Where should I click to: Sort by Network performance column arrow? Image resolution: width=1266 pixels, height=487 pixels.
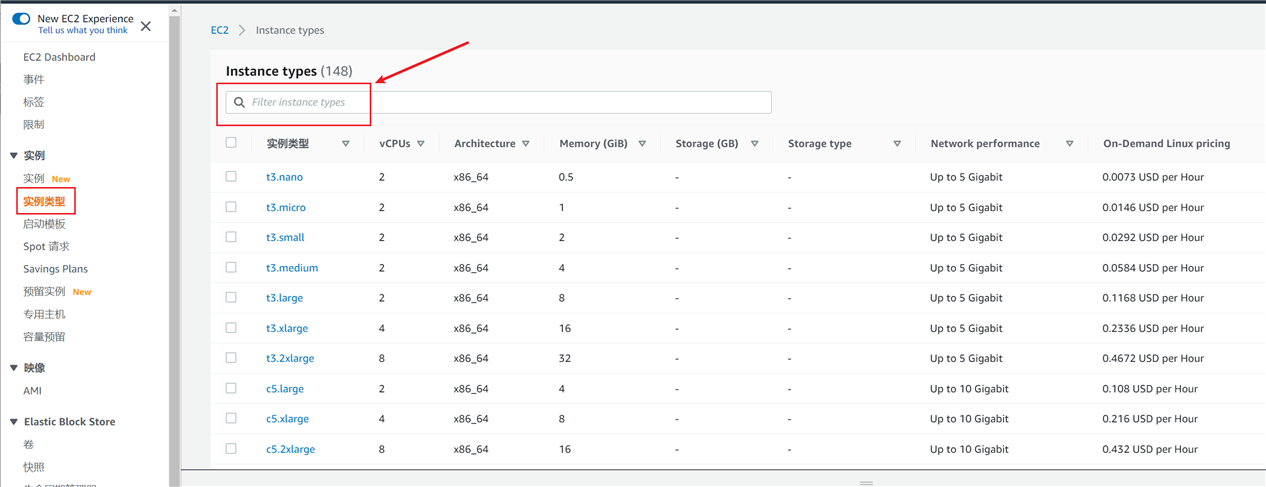click(x=1070, y=144)
